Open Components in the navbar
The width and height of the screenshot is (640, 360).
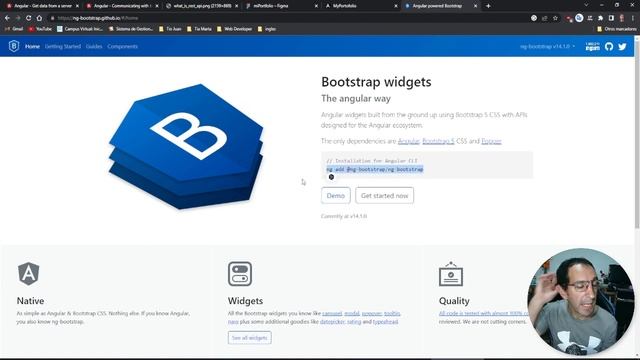point(122,47)
